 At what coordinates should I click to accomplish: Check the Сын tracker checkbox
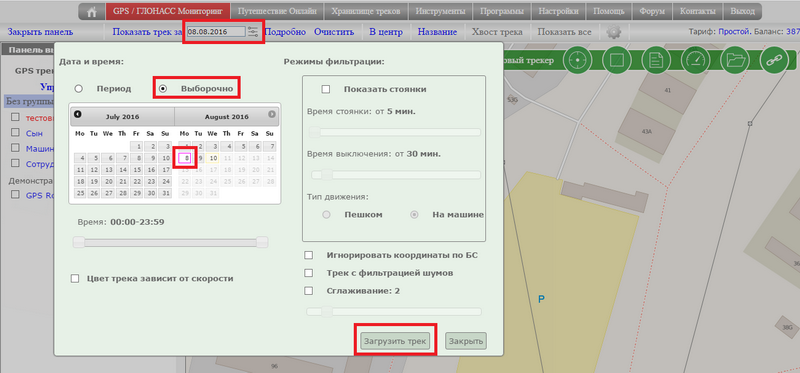click(x=15, y=133)
